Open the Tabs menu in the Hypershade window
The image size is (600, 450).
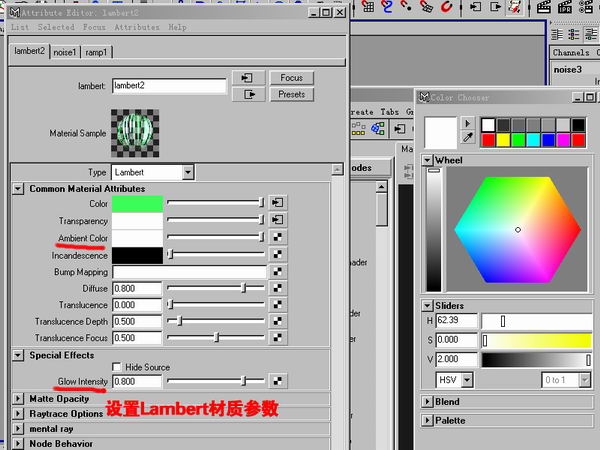pos(390,112)
